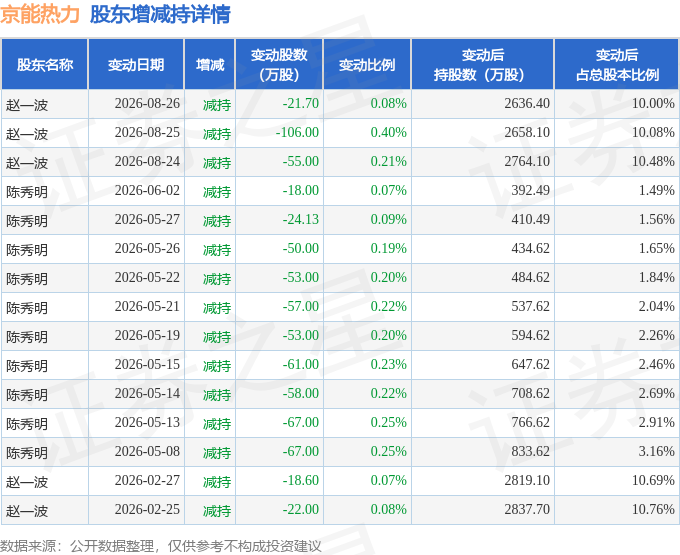Image resolution: width=680 pixels, height=555 pixels.
Task: Click the 增减 column header
Action: point(210,65)
